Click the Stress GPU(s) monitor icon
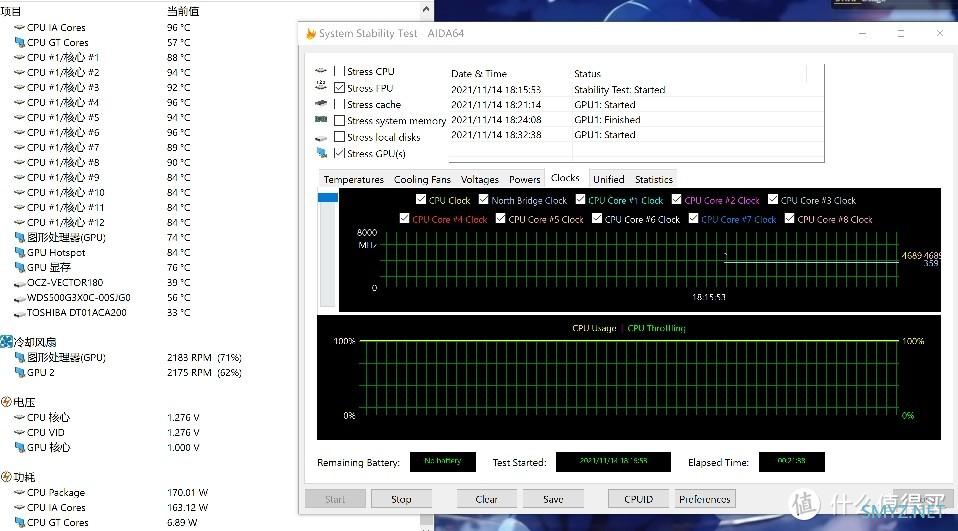 321,153
